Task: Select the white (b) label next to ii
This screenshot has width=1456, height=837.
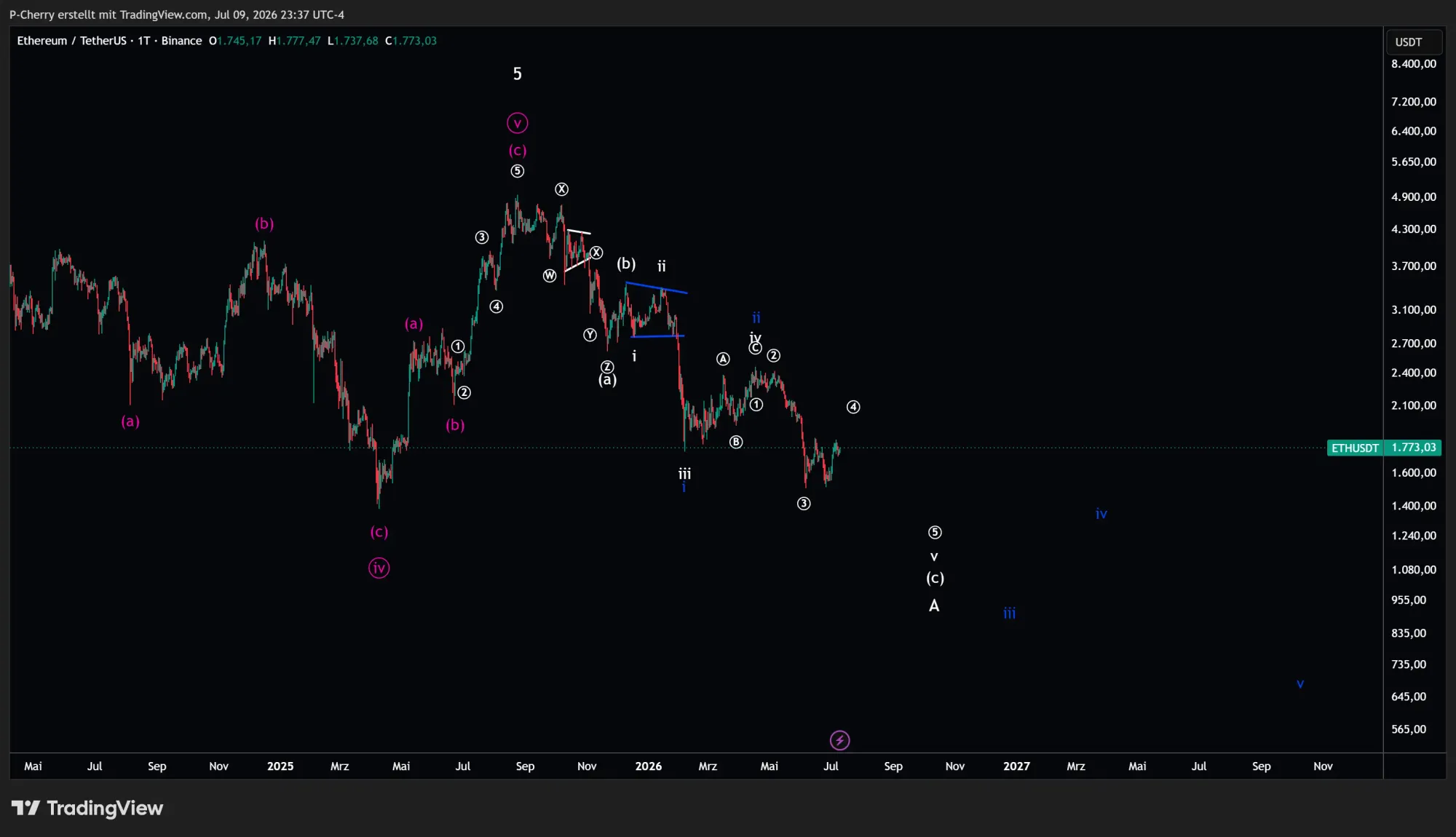Action: click(626, 263)
